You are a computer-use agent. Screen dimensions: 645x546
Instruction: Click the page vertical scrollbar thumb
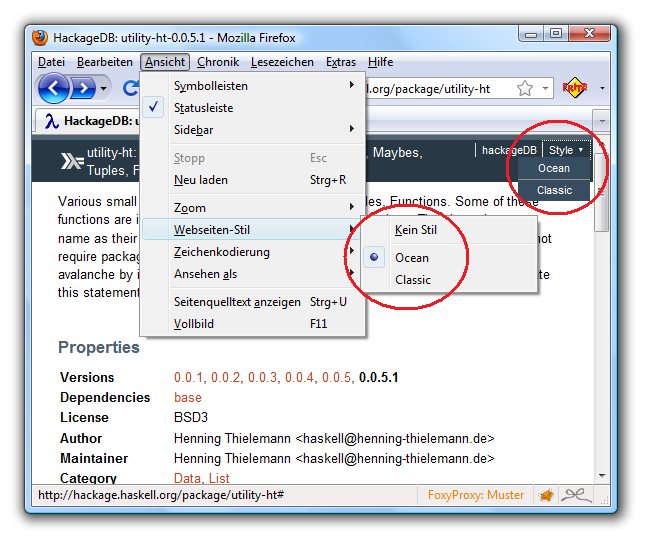pos(602,194)
